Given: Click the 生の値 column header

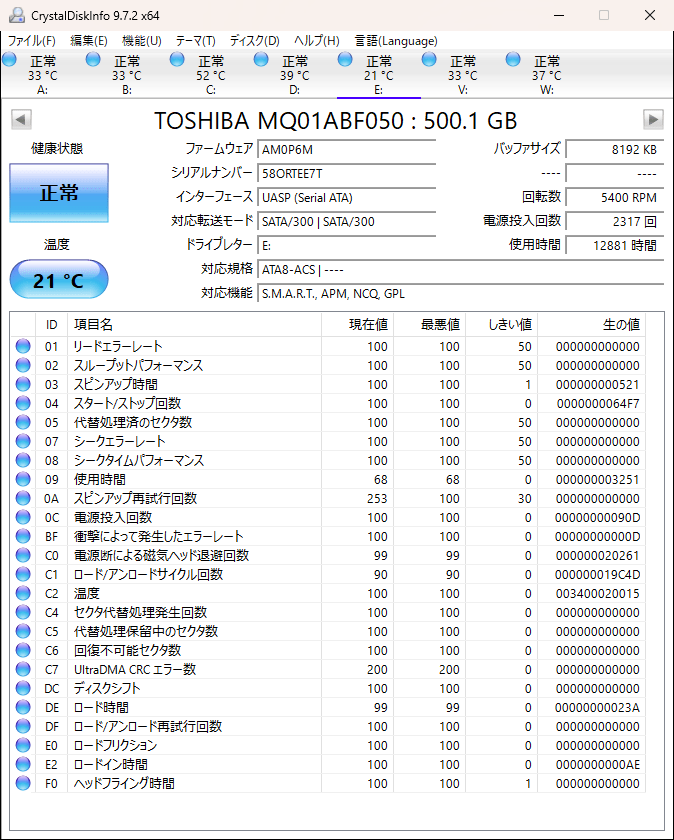Looking at the screenshot, I should [620, 325].
